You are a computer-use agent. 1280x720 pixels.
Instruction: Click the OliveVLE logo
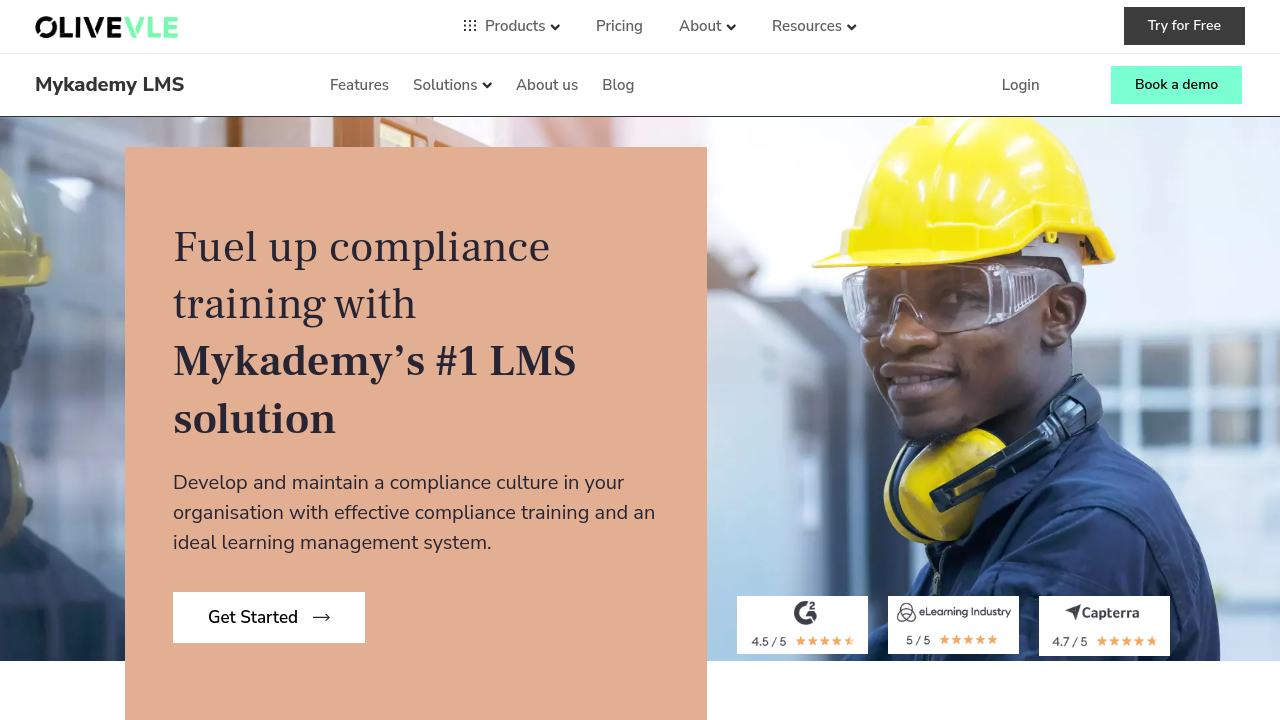pyautogui.click(x=107, y=27)
